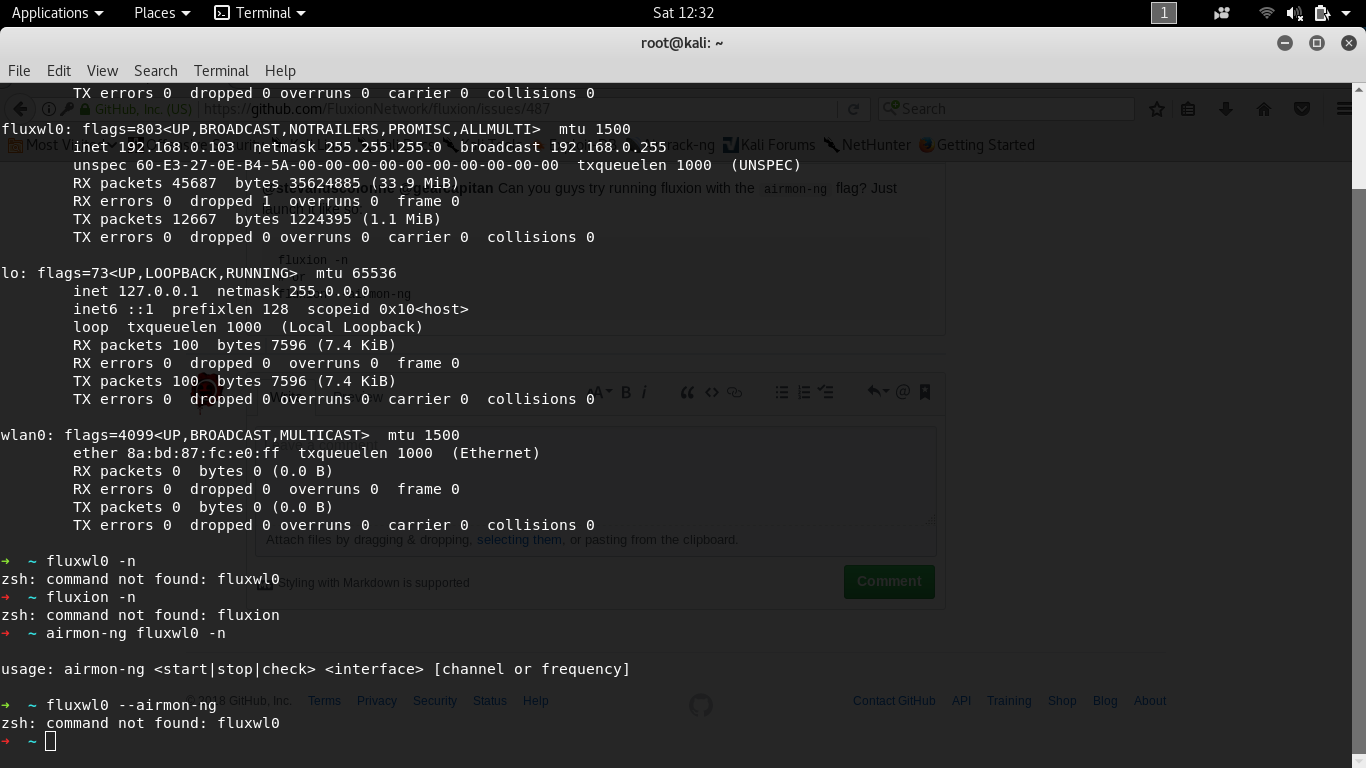
Task: Click the Firefox Search box behind the terminal
Action: point(1006,109)
